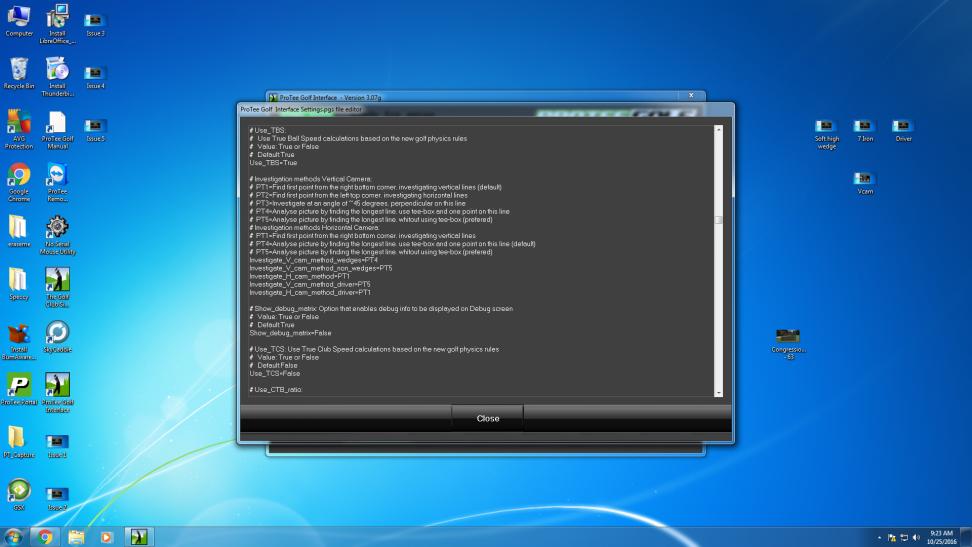This screenshot has width=972, height=547.
Task: Click '# Investigation methods Vertical Camera:' line
Action: pos(311,179)
